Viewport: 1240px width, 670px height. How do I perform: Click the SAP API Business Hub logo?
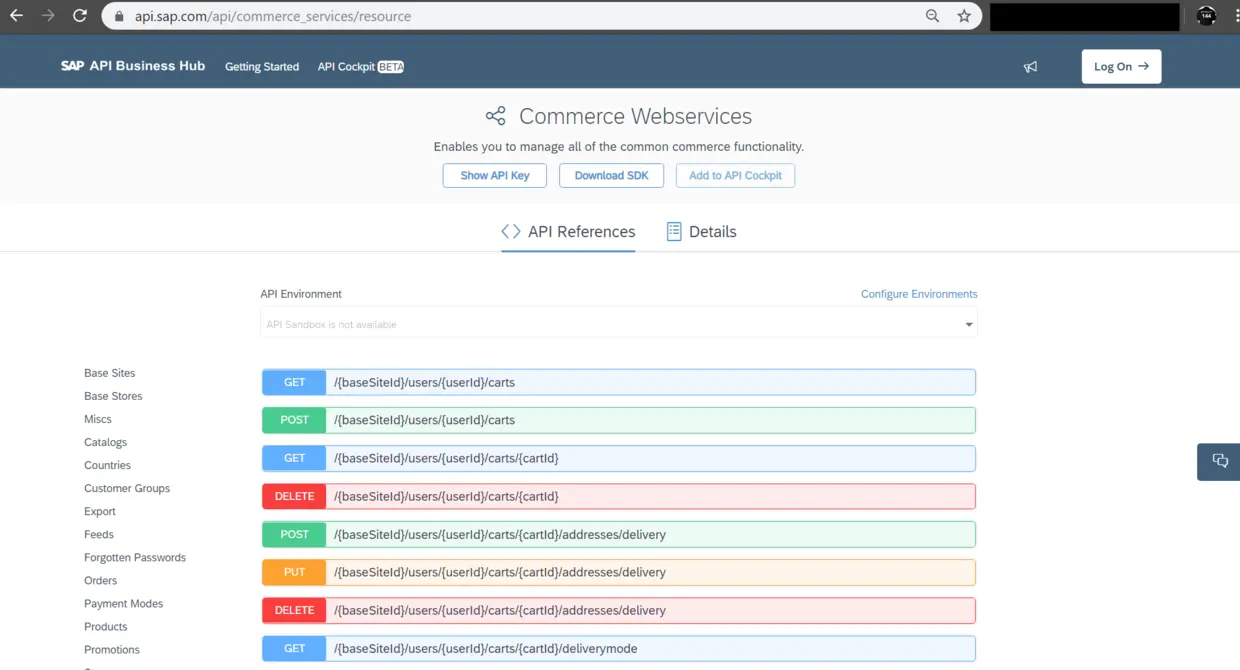pos(133,66)
